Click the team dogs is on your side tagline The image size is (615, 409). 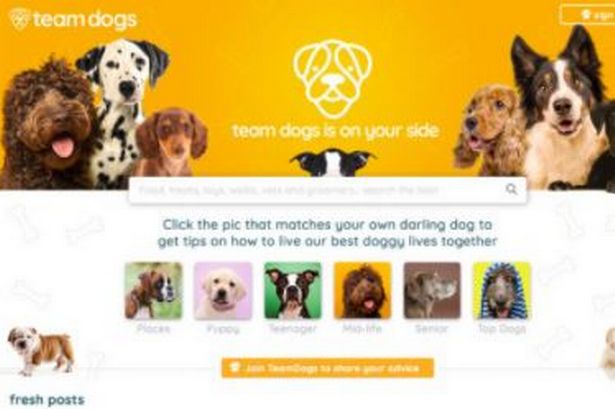[x=335, y=131]
